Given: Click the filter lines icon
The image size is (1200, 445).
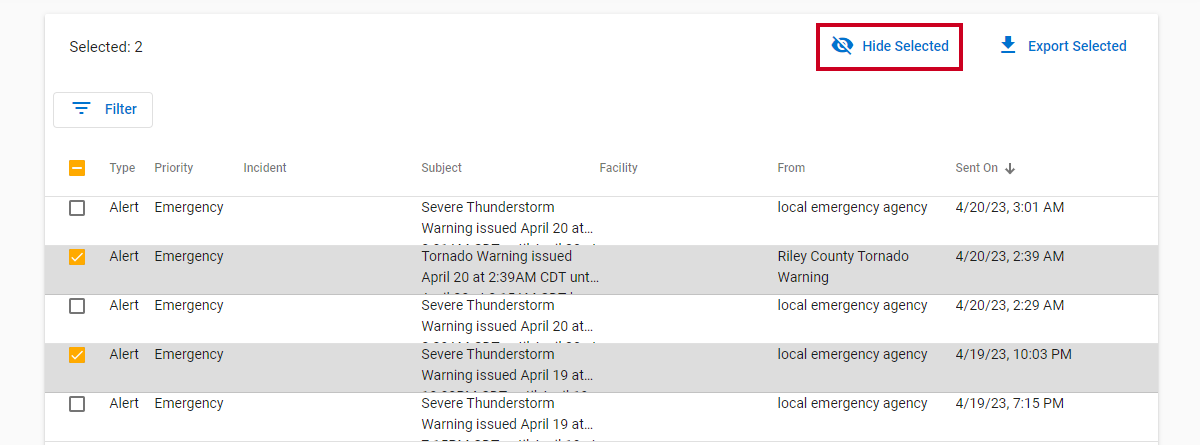Looking at the screenshot, I should [81, 109].
